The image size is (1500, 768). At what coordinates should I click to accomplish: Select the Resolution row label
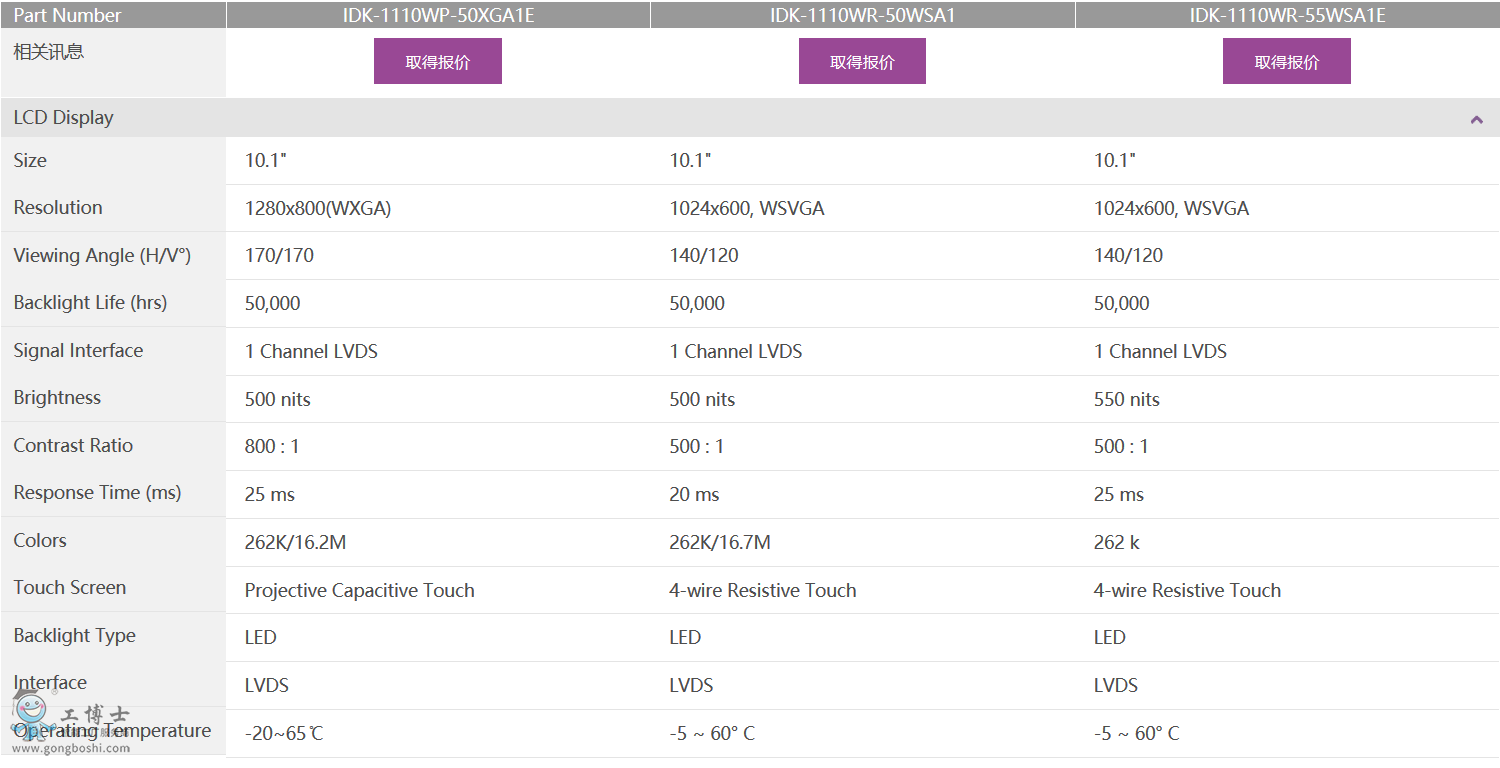(x=58, y=208)
